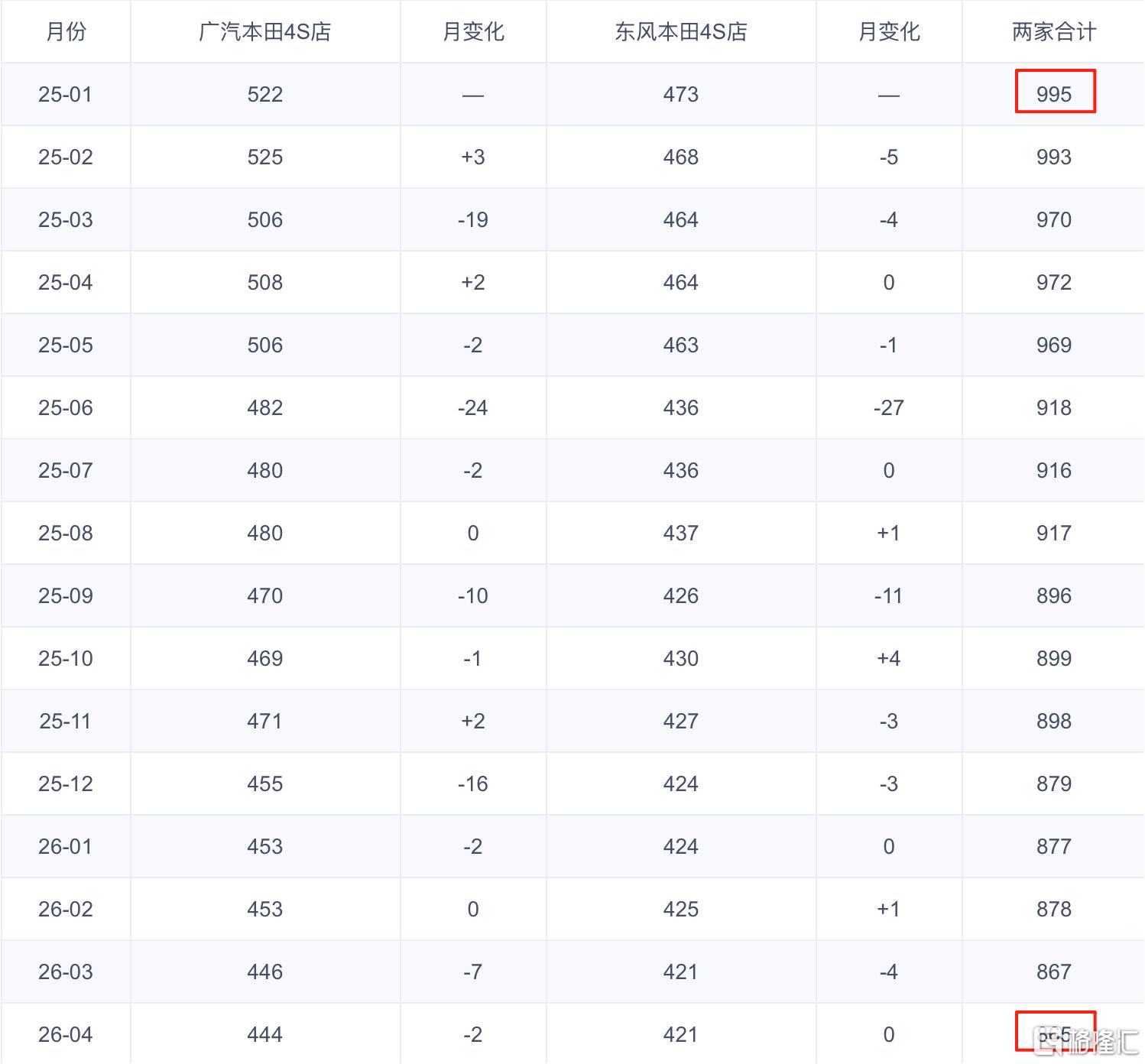Click the total 879 in row 25-12
1145x1064 pixels.
click(x=1054, y=783)
